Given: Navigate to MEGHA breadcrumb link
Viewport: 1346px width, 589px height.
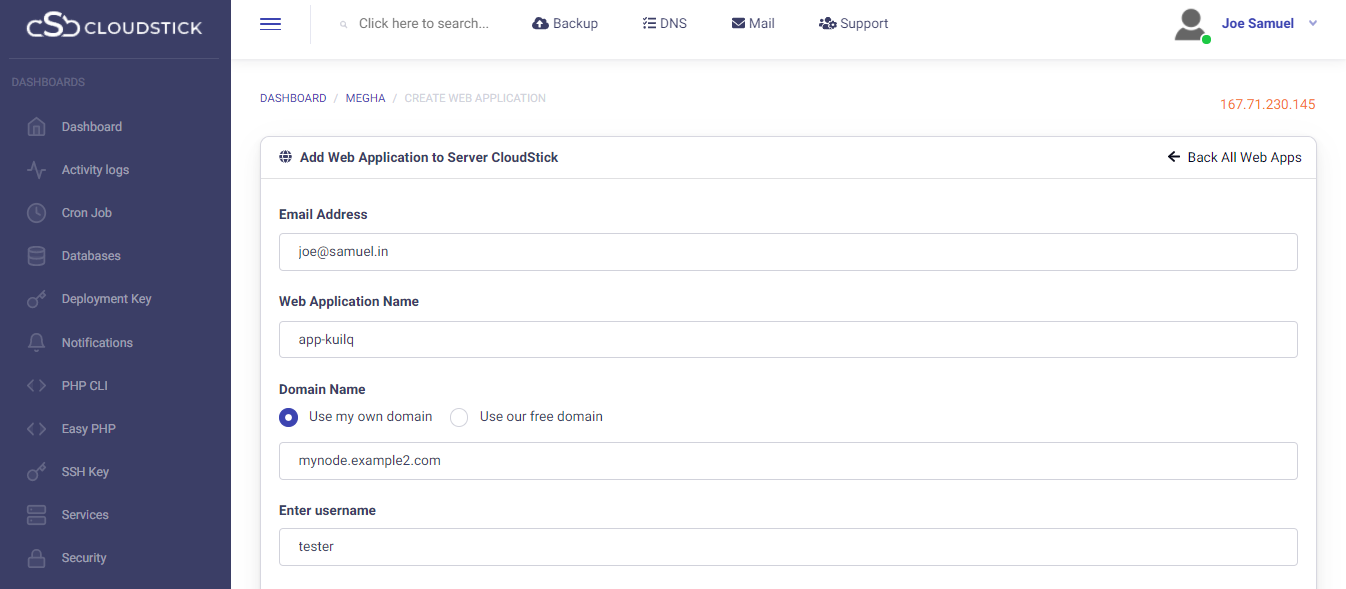Looking at the screenshot, I should pyautogui.click(x=365, y=98).
